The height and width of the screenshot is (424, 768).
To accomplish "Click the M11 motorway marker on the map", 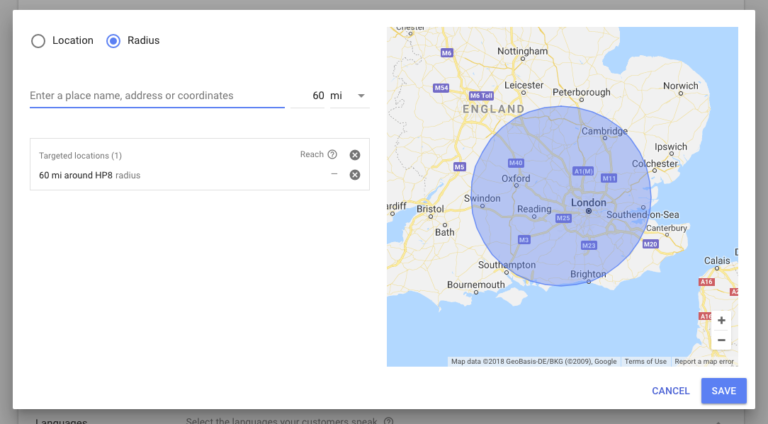I will coord(609,178).
